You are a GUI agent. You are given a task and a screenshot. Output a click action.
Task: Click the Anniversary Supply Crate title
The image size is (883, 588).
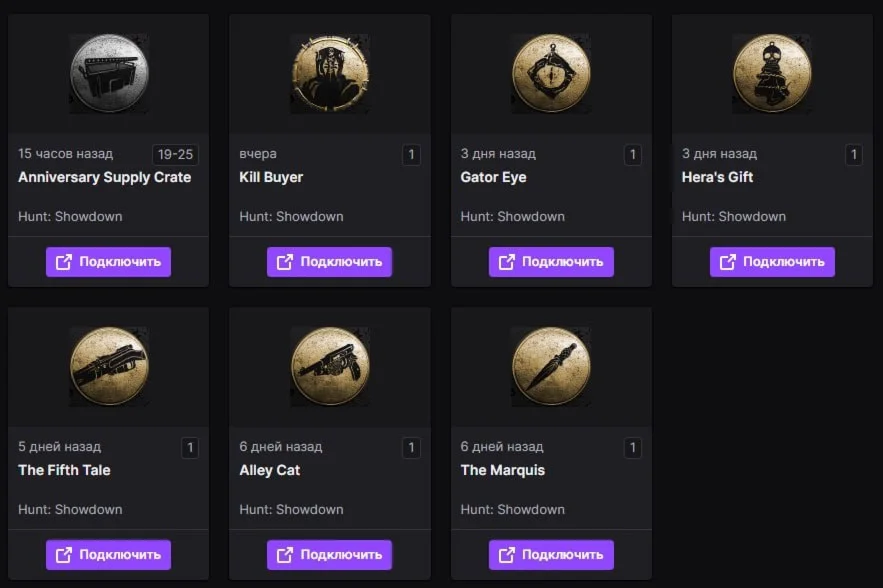104,177
